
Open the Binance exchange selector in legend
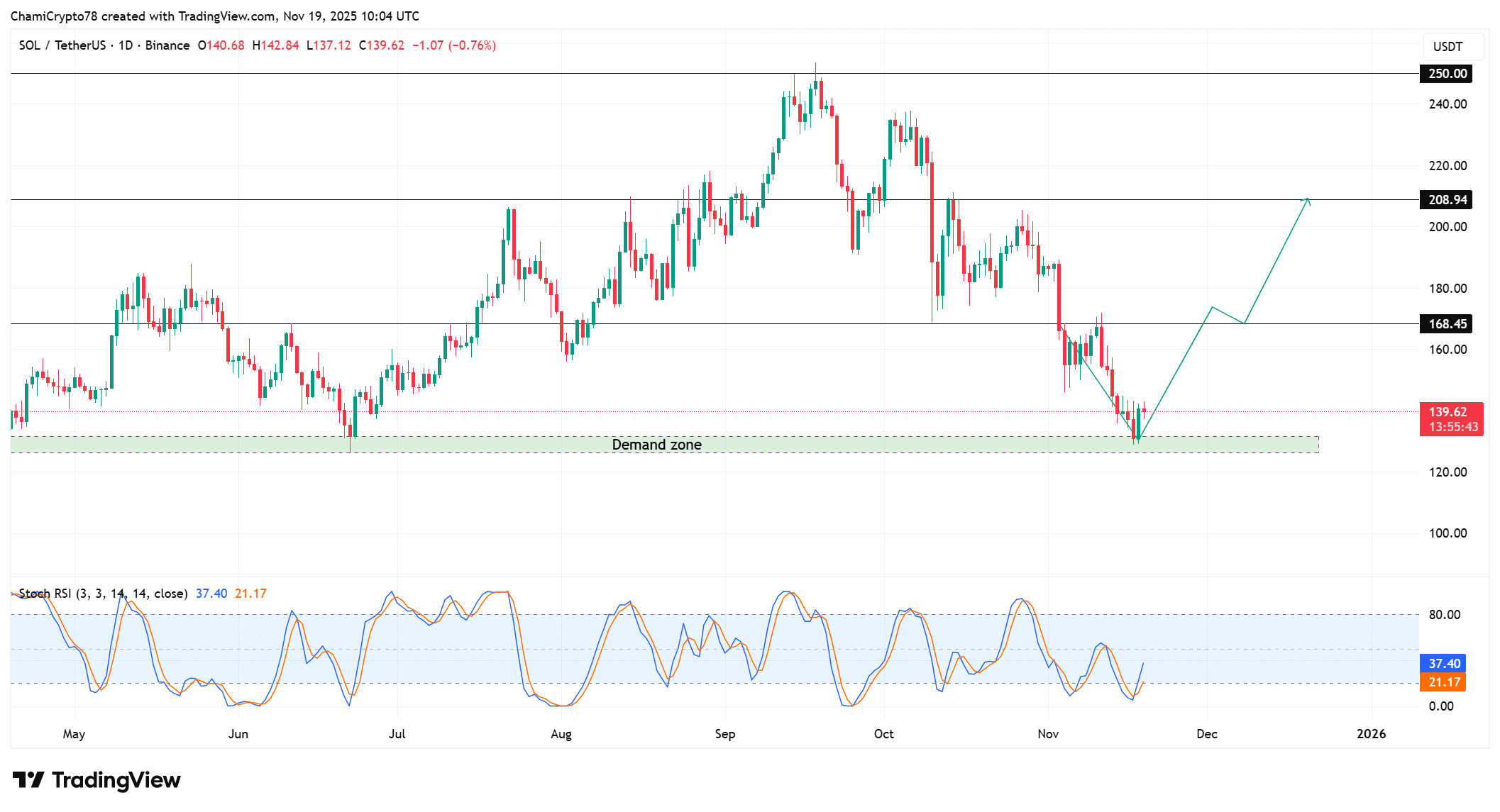[x=168, y=45]
